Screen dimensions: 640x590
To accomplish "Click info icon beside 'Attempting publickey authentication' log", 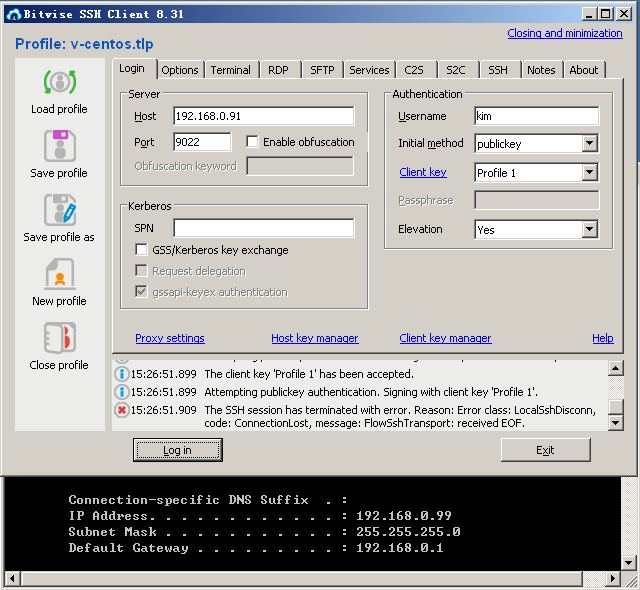I will [121, 392].
